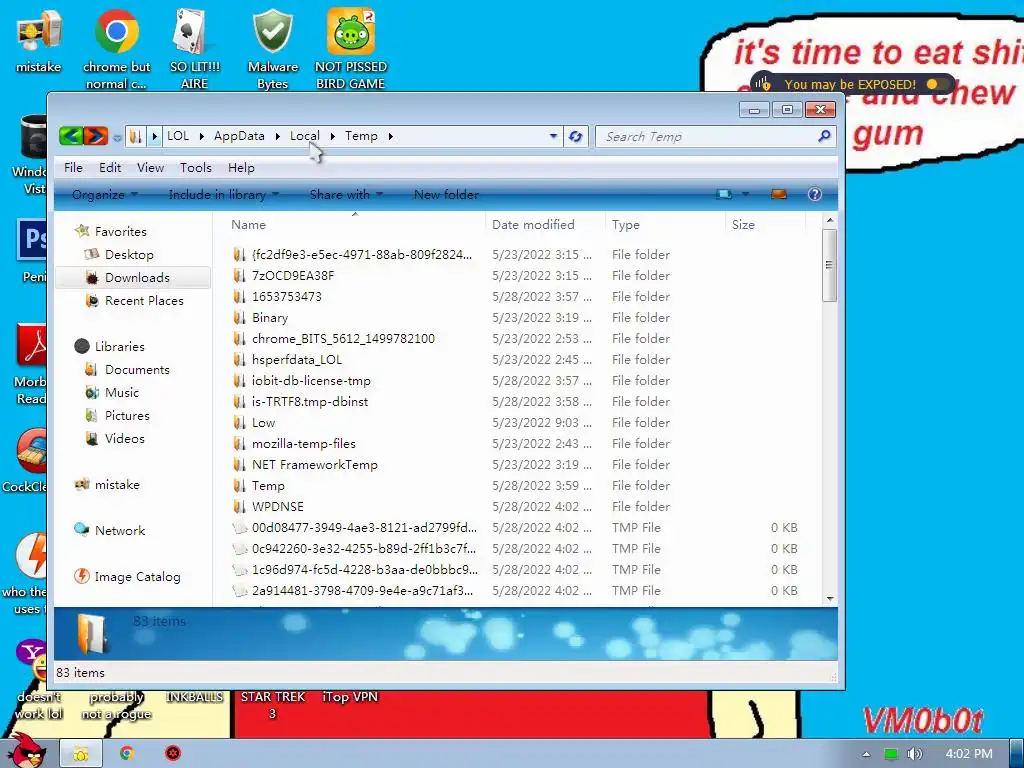Click the red round taskbar icon
This screenshot has width=1024, height=768.
coord(173,754)
